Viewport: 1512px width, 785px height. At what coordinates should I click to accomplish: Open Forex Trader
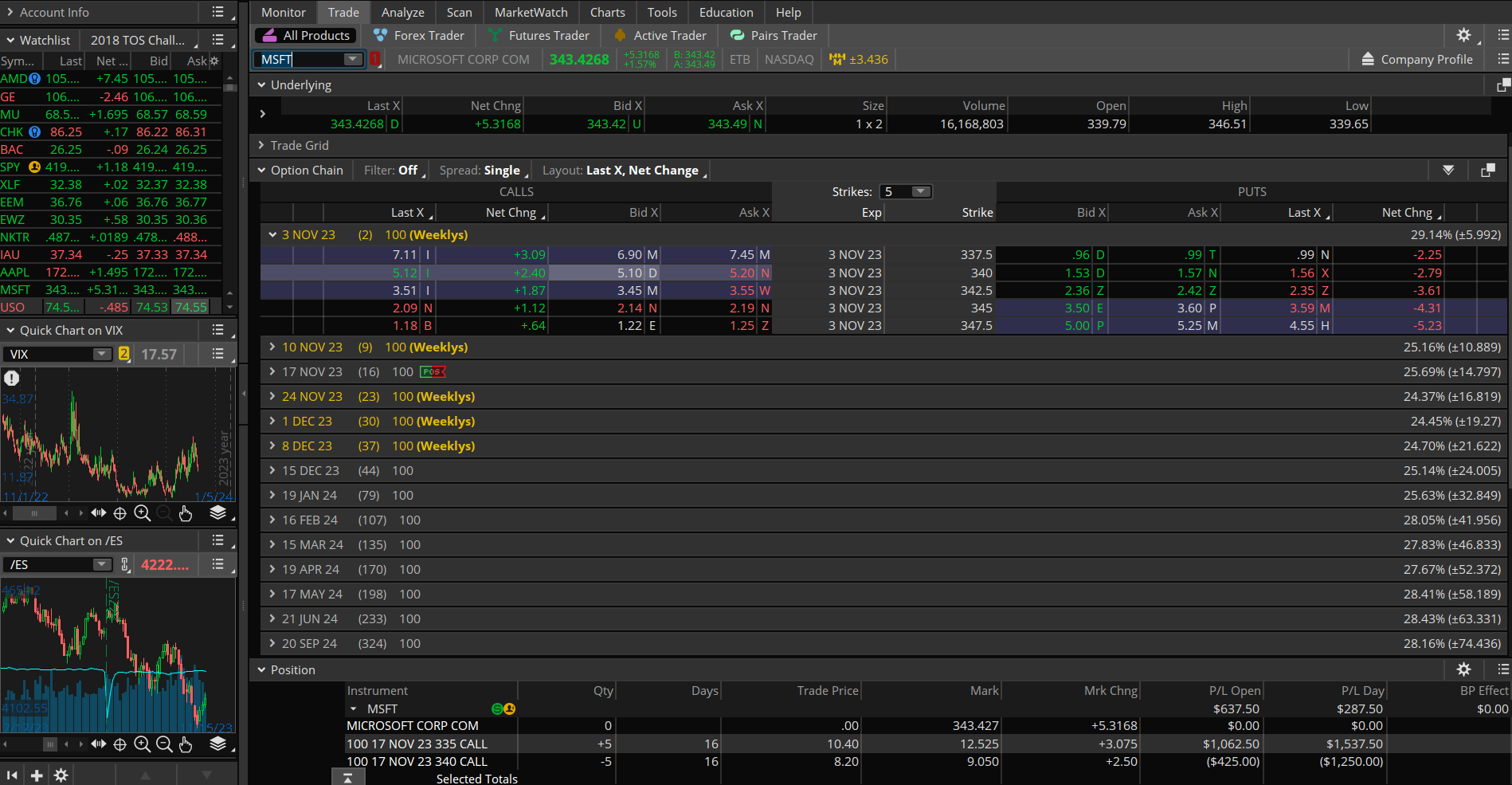(419, 35)
